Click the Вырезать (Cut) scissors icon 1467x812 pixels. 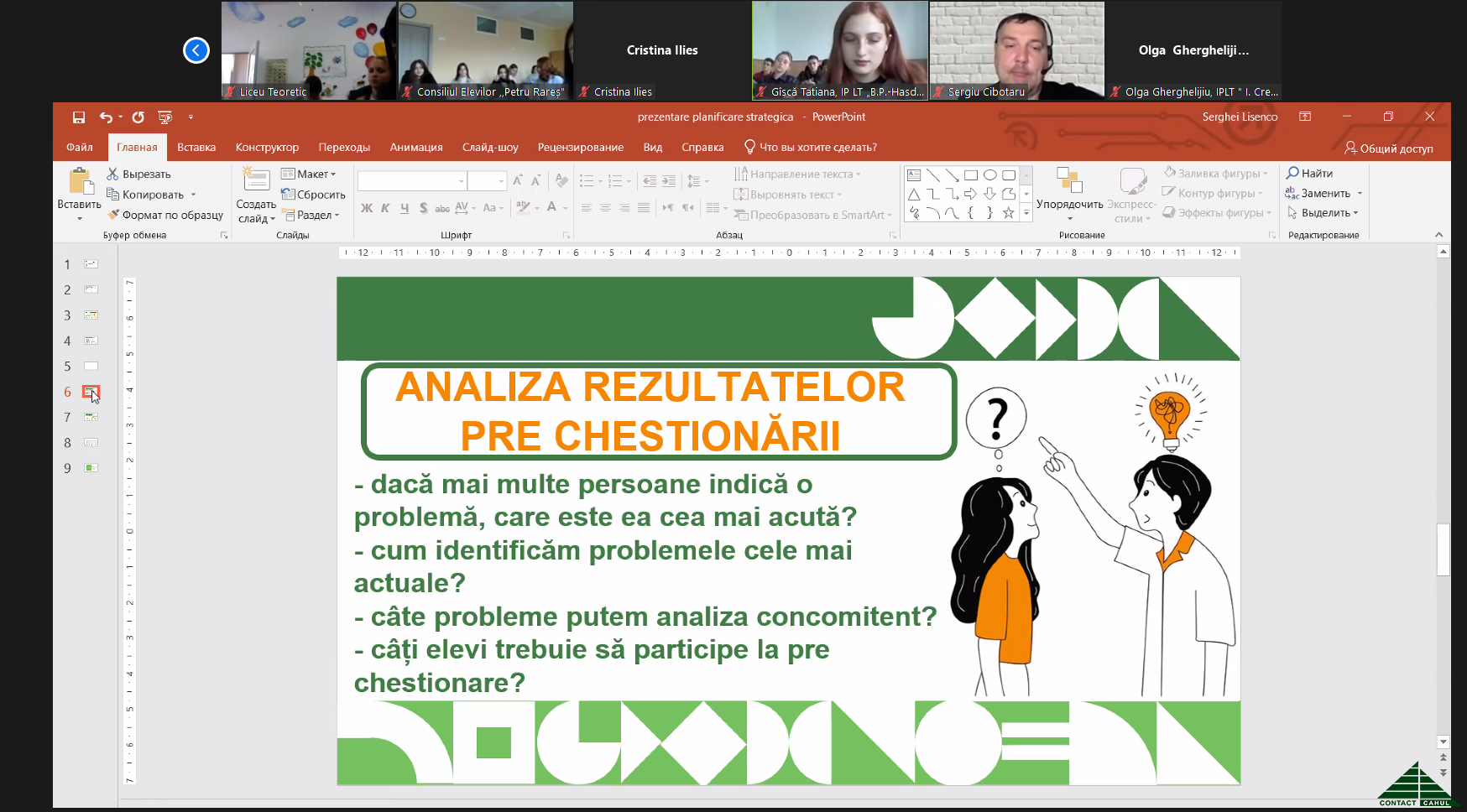click(112, 174)
